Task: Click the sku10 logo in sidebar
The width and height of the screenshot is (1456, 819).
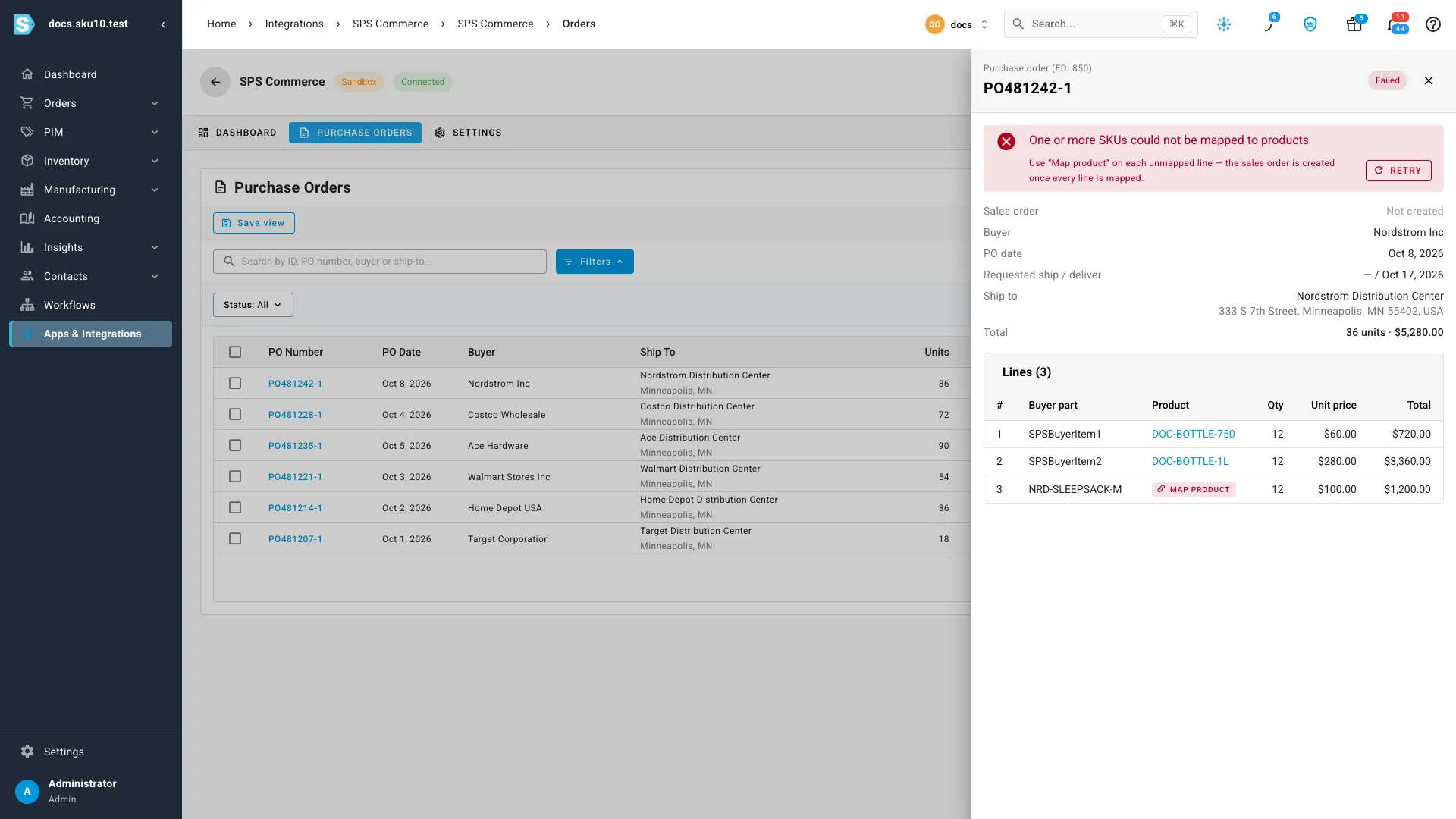Action: tap(24, 24)
